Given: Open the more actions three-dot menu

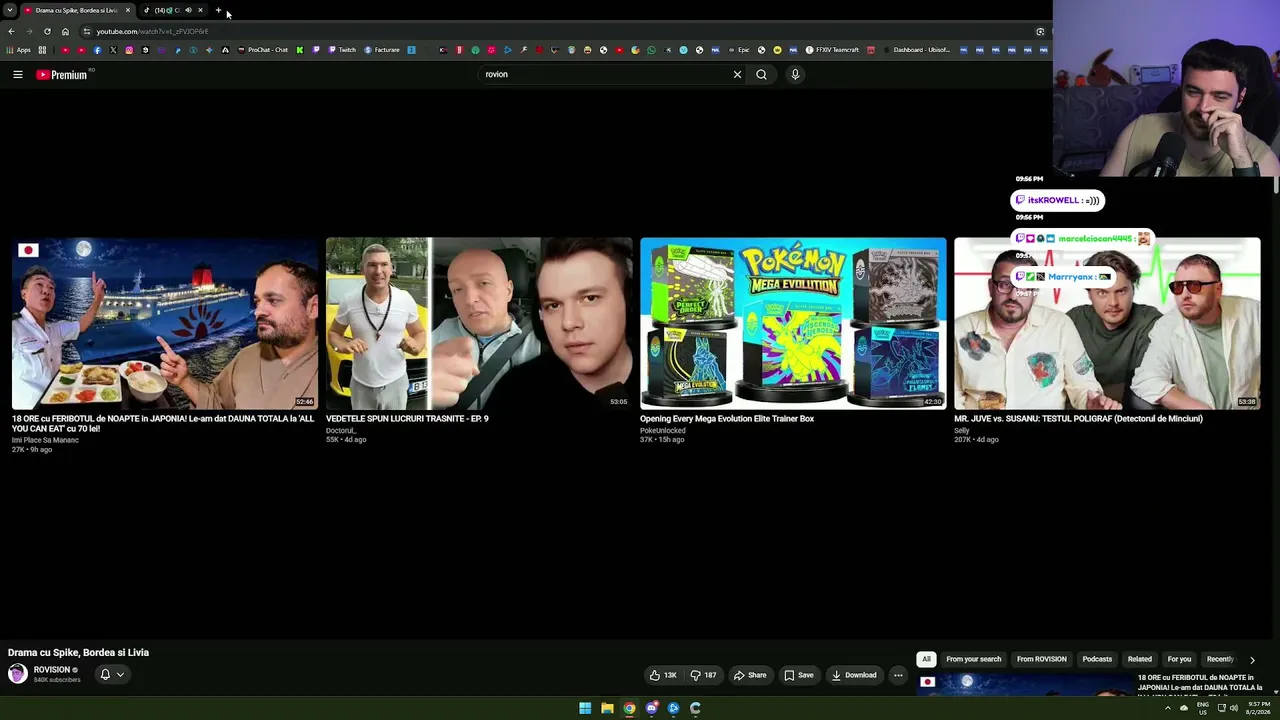Looking at the screenshot, I should click(898, 675).
